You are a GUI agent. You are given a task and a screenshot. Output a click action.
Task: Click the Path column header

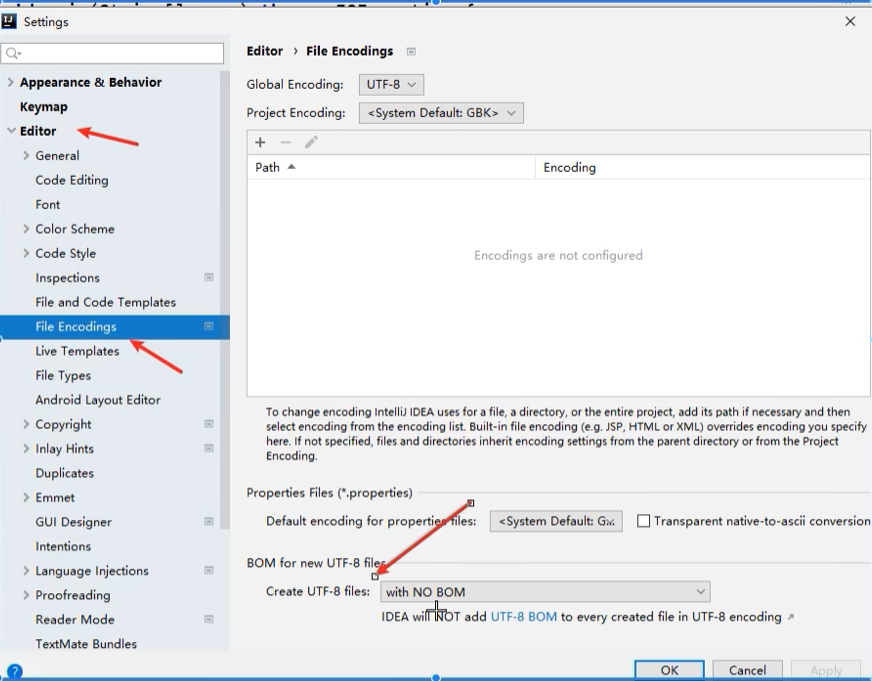(391, 167)
